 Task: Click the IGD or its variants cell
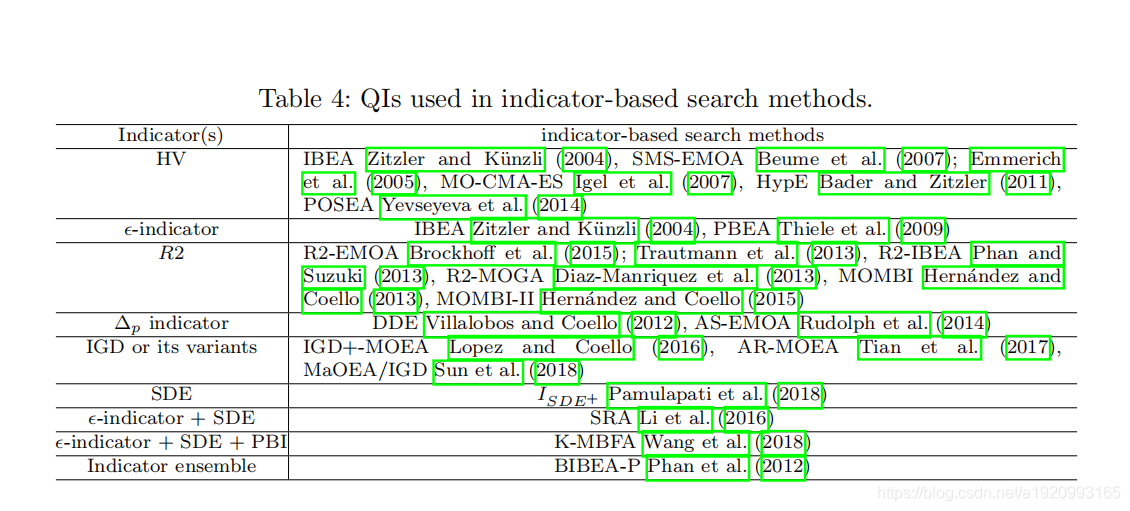(x=171, y=347)
